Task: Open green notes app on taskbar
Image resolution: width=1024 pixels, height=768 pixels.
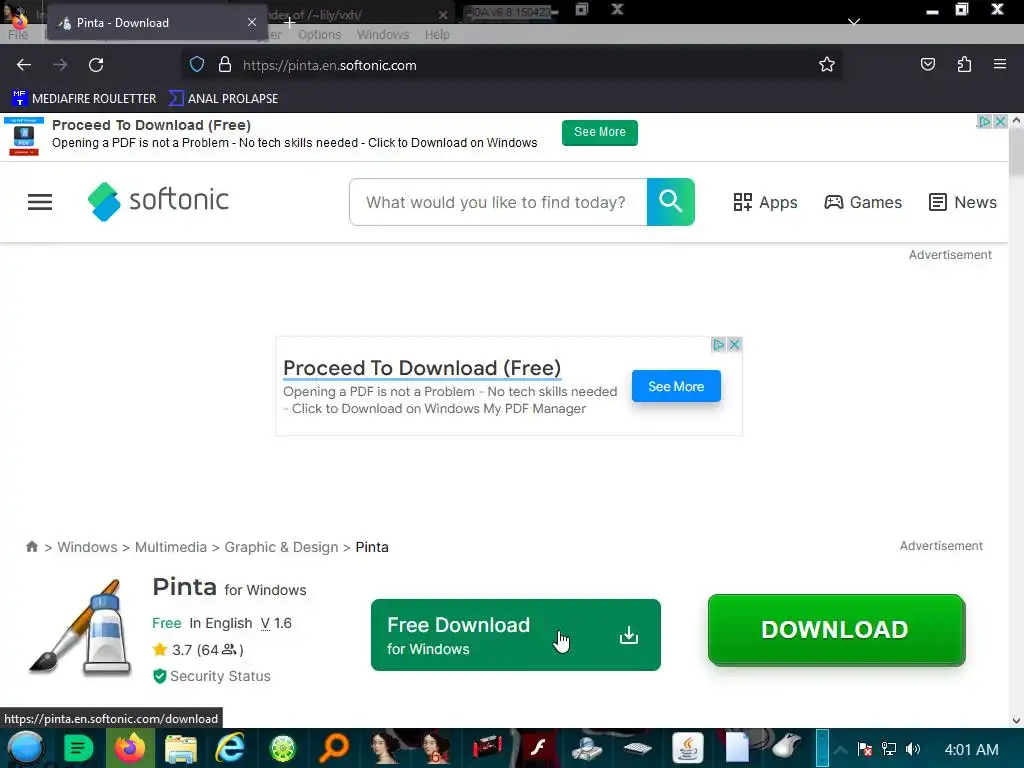Action: point(78,748)
